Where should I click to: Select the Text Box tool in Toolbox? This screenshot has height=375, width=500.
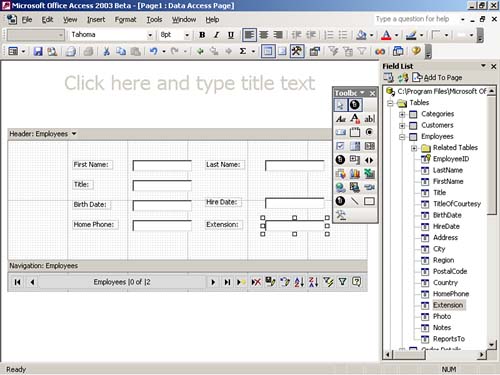pyautogui.click(x=369, y=119)
